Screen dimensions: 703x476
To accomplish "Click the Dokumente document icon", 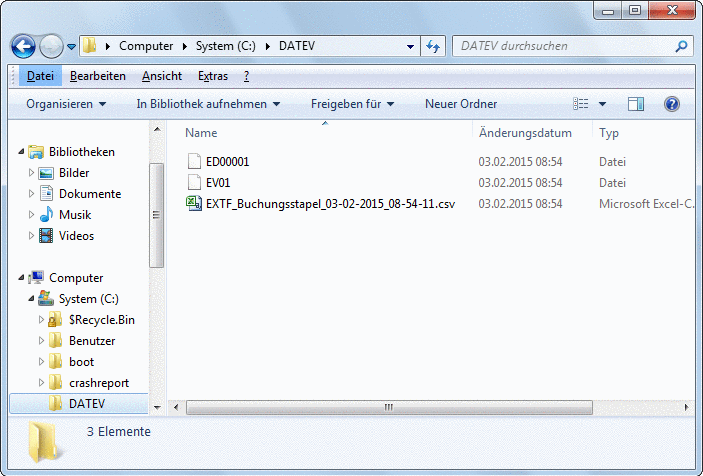I will 46,194.
